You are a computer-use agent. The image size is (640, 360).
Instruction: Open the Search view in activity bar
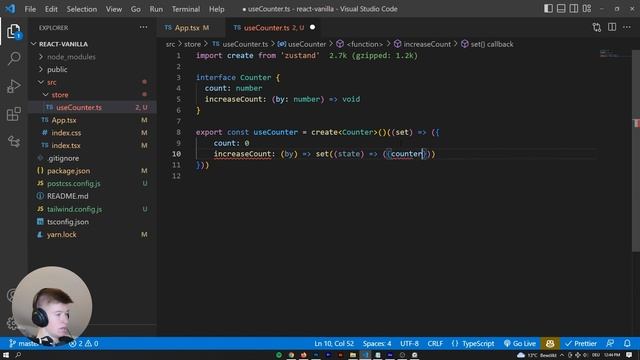coord(14,58)
